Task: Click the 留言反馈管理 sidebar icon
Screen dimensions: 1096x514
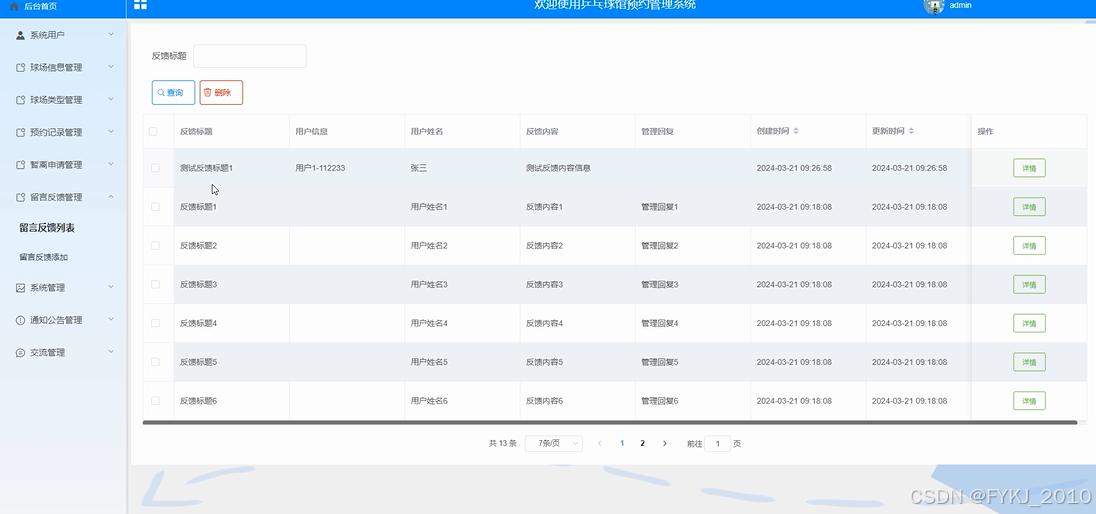Action: point(20,197)
